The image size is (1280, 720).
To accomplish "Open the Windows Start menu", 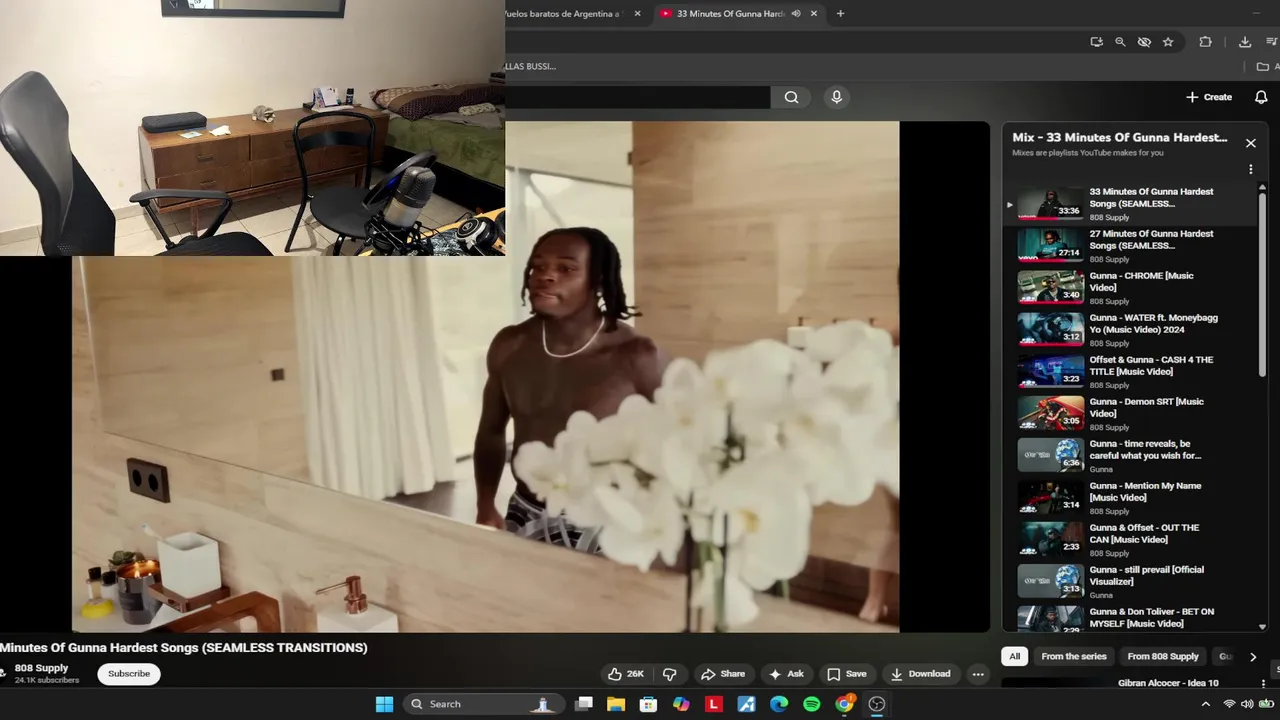I will tap(384, 704).
